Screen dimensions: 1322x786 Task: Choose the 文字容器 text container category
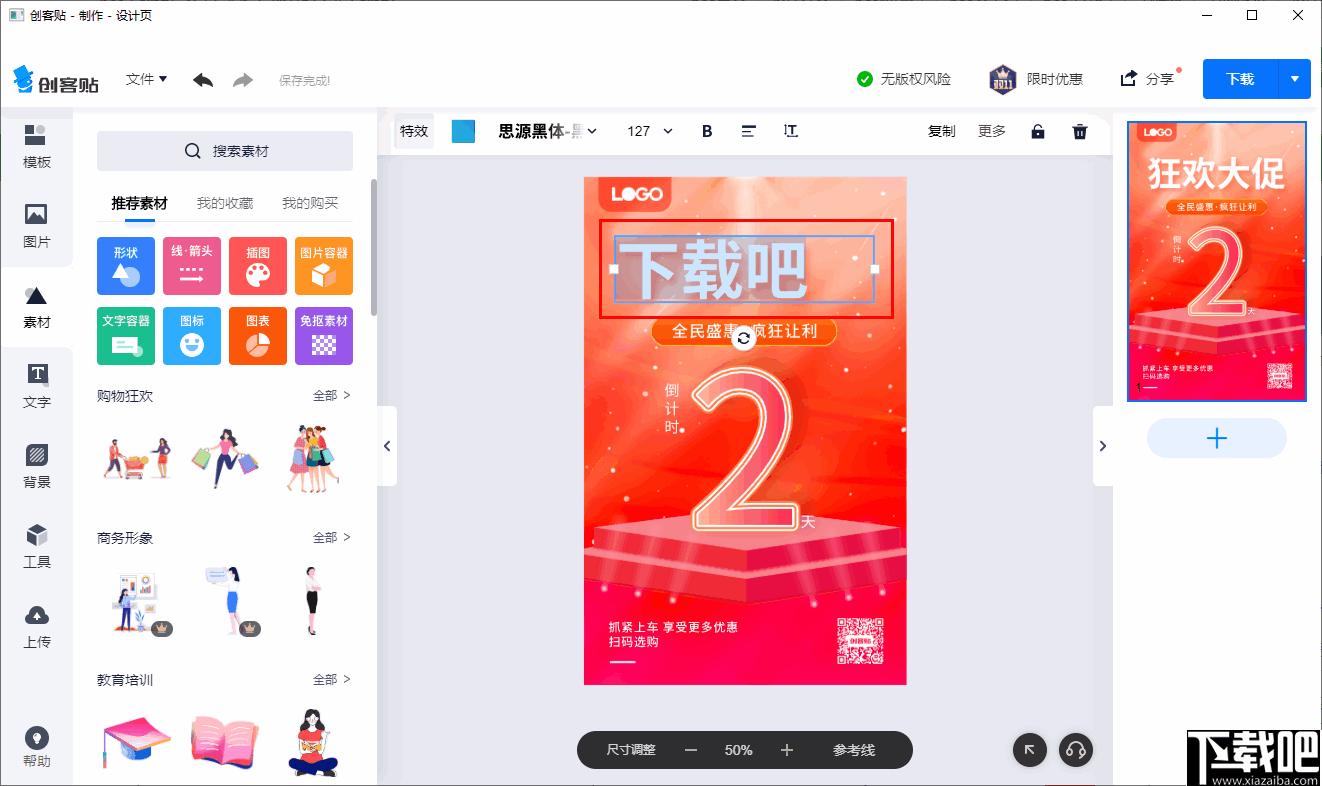click(x=126, y=336)
